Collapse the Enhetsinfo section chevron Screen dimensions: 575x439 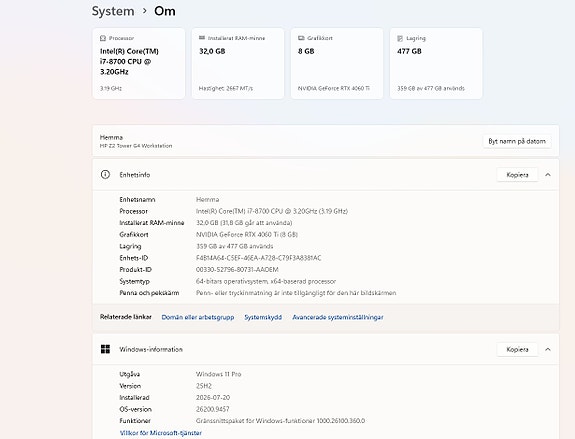pos(548,175)
